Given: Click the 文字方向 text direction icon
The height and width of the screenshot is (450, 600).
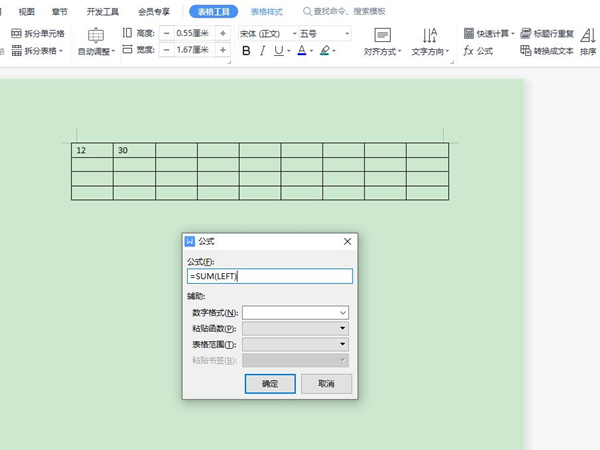Looking at the screenshot, I should click(x=431, y=35).
